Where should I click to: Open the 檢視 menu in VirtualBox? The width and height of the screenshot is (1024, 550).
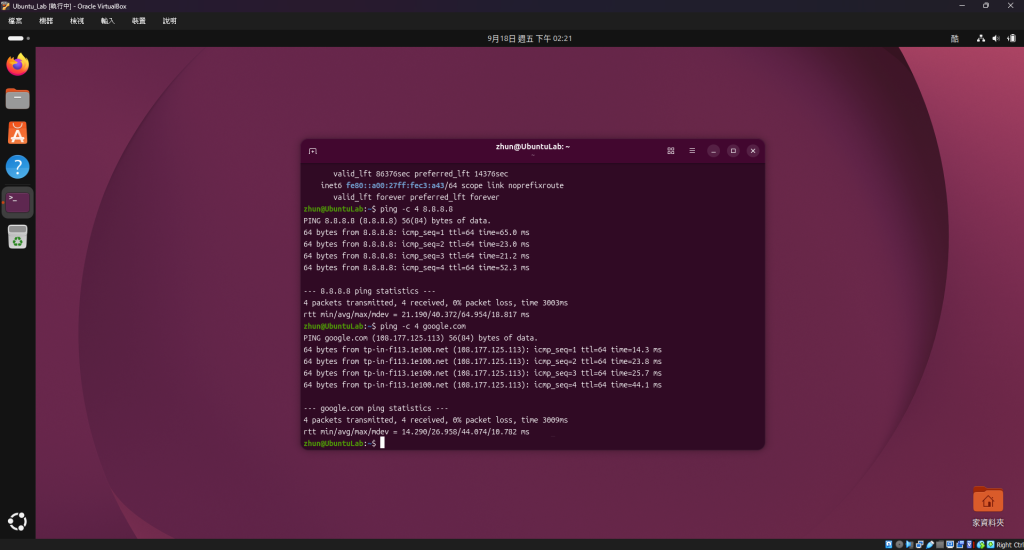coord(77,21)
